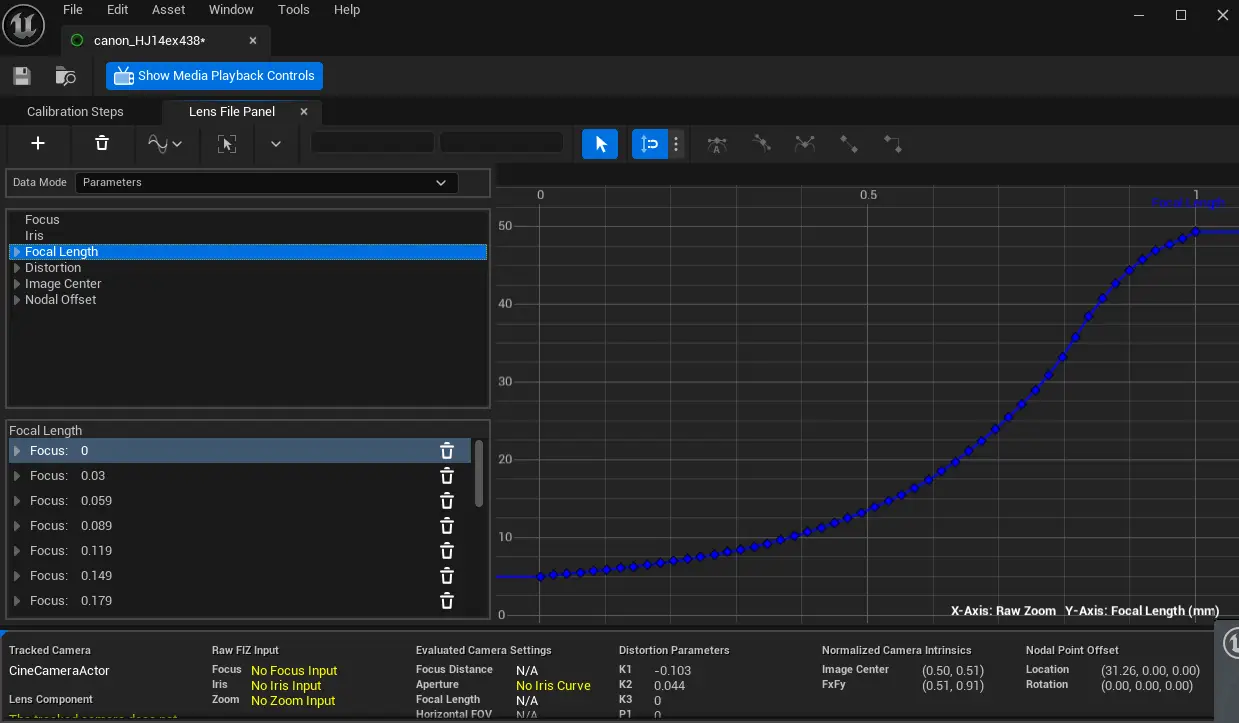Activate the arrow select tool
Viewport: 1239px width, 723px height.
(600, 144)
